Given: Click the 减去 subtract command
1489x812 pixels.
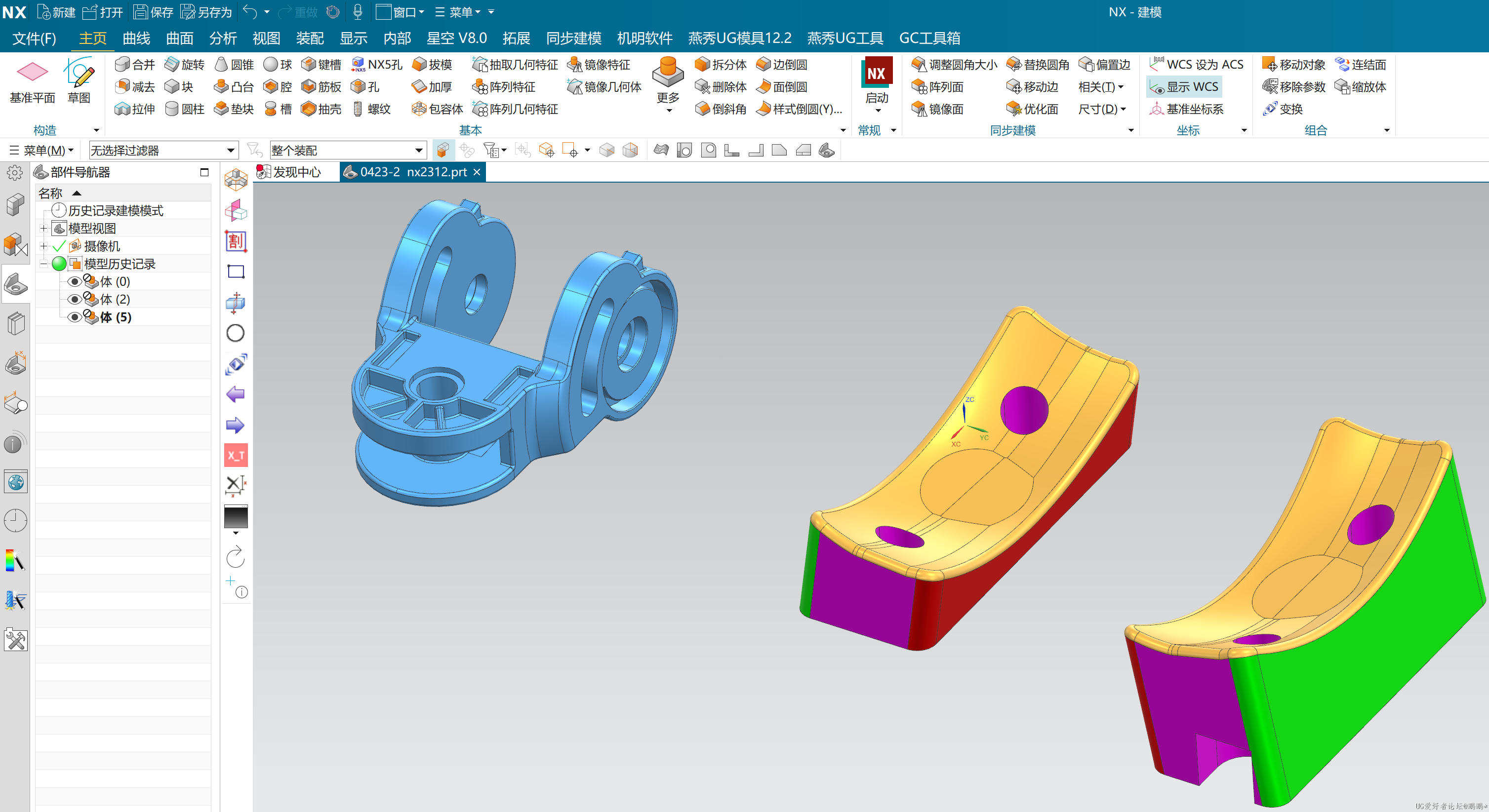Looking at the screenshot, I should pos(135,87).
